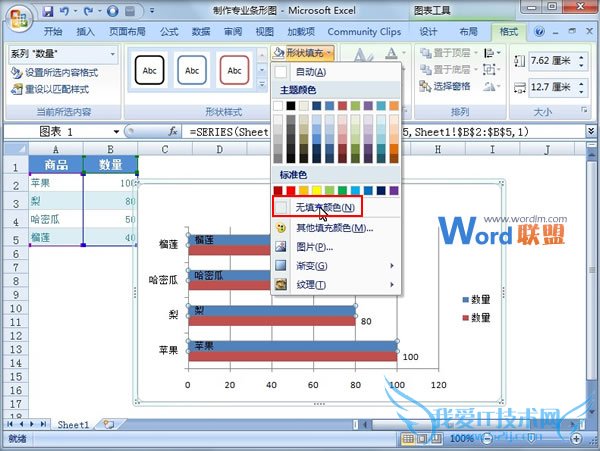Apply red outline Abc shape style

coord(234,70)
